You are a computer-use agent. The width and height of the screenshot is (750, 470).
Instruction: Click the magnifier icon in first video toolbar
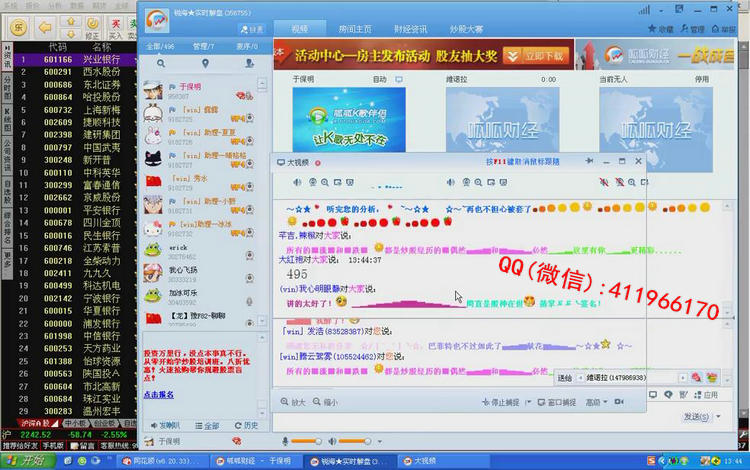coord(325,182)
